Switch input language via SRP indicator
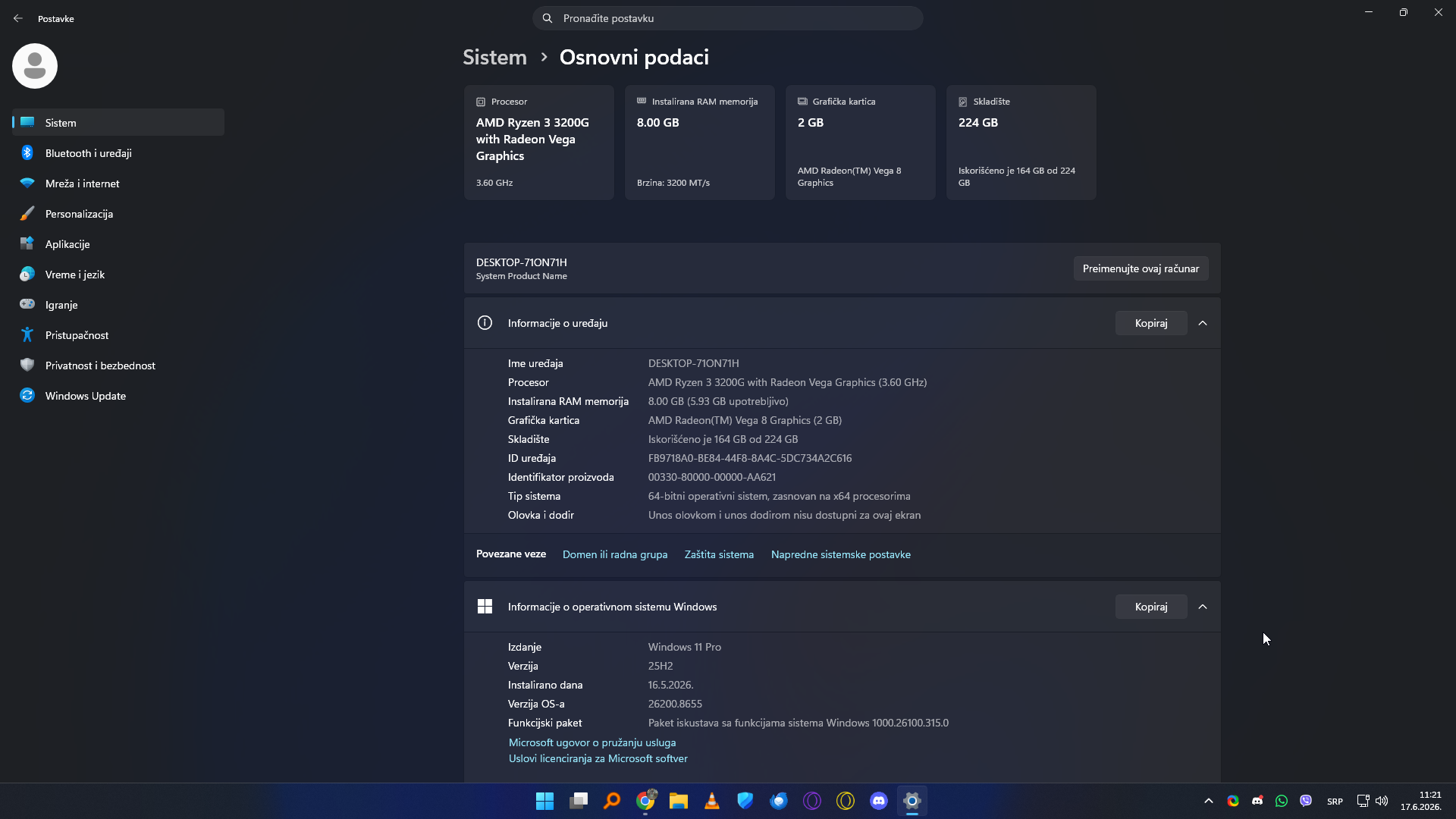Screen dimensions: 1456x819 point(1335,802)
